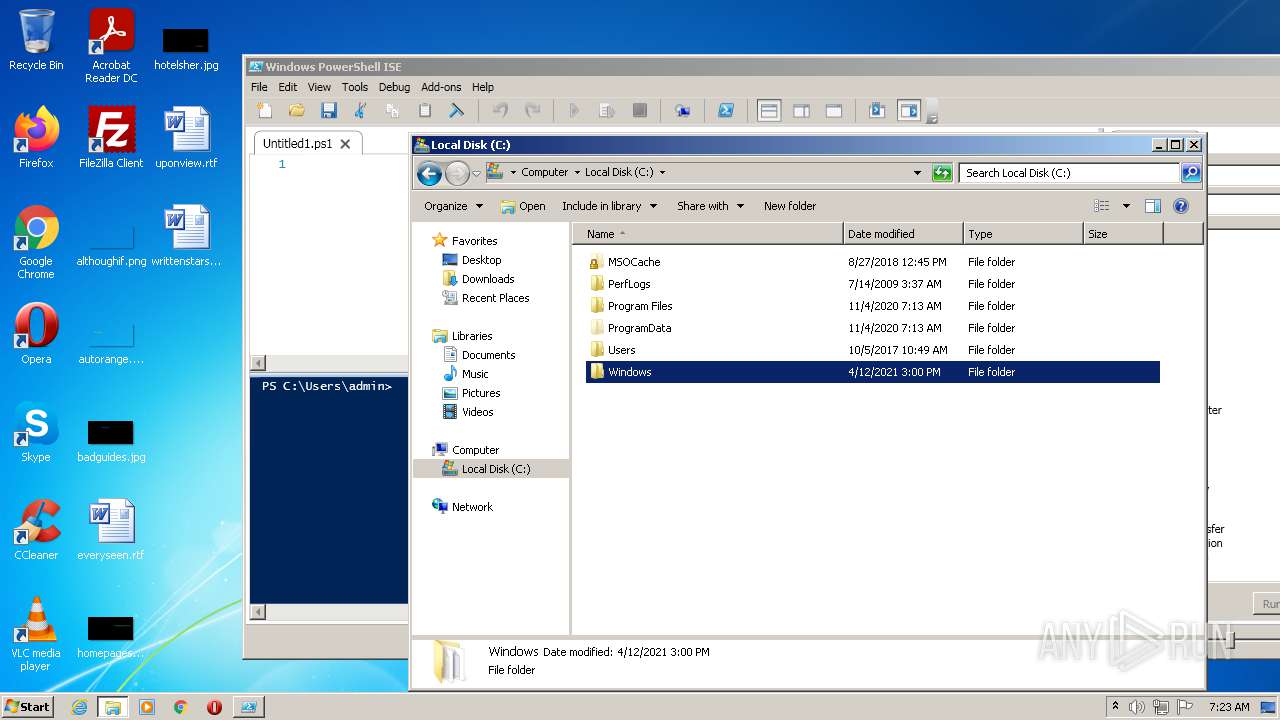Click volume speaker icon in system tray

click(x=1136, y=707)
